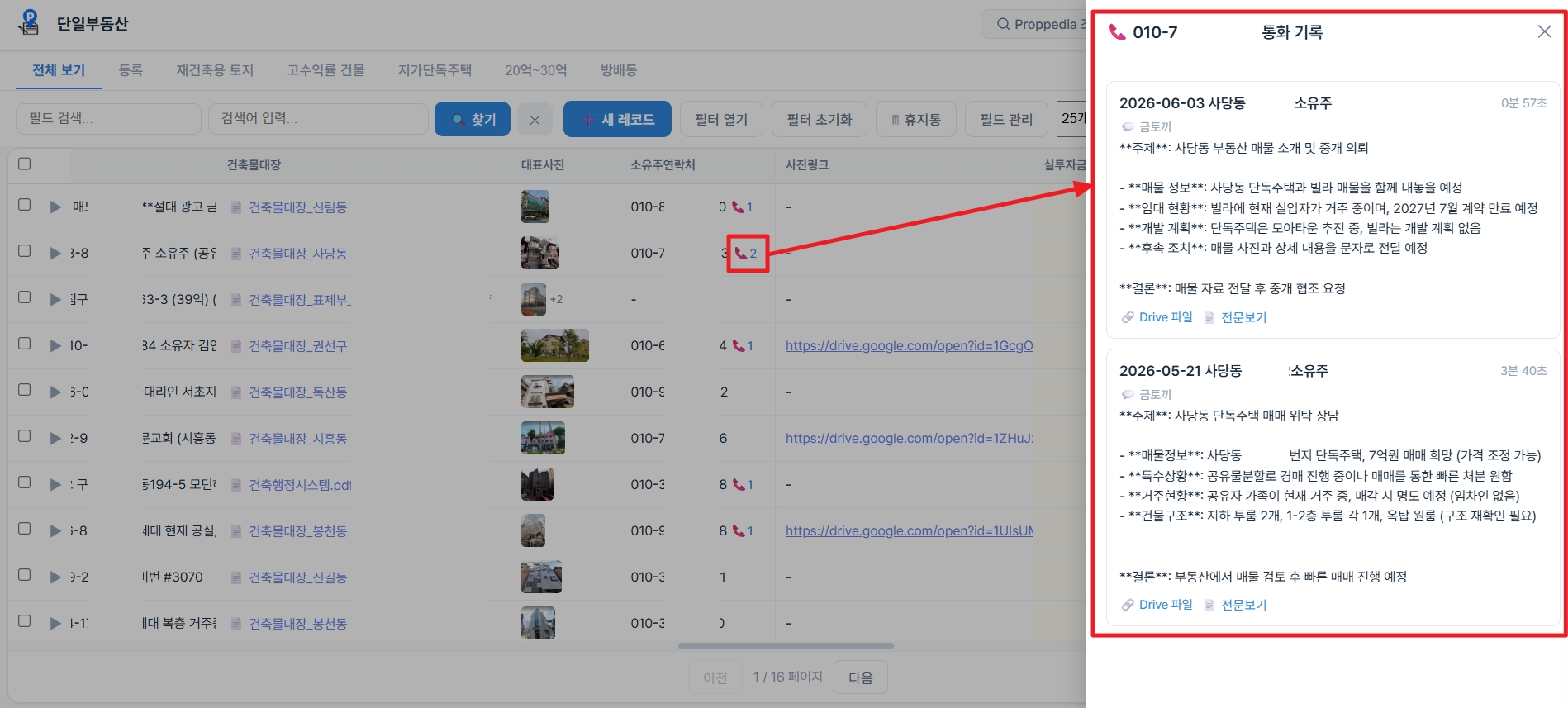Click the phone icon in the 신림동 row
This screenshot has height=708, width=1568.
[738, 207]
